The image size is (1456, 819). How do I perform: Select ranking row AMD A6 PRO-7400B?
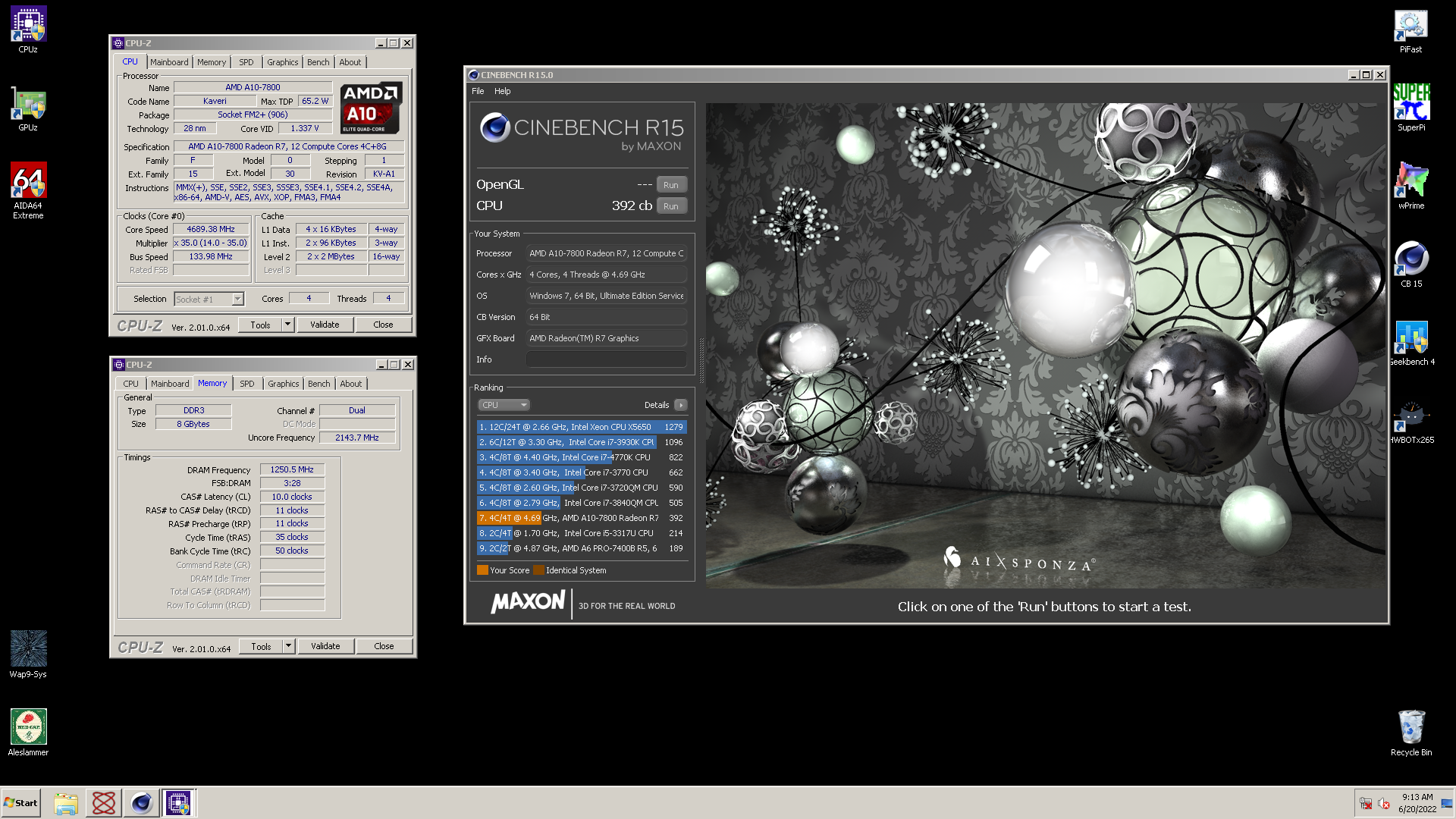click(582, 548)
